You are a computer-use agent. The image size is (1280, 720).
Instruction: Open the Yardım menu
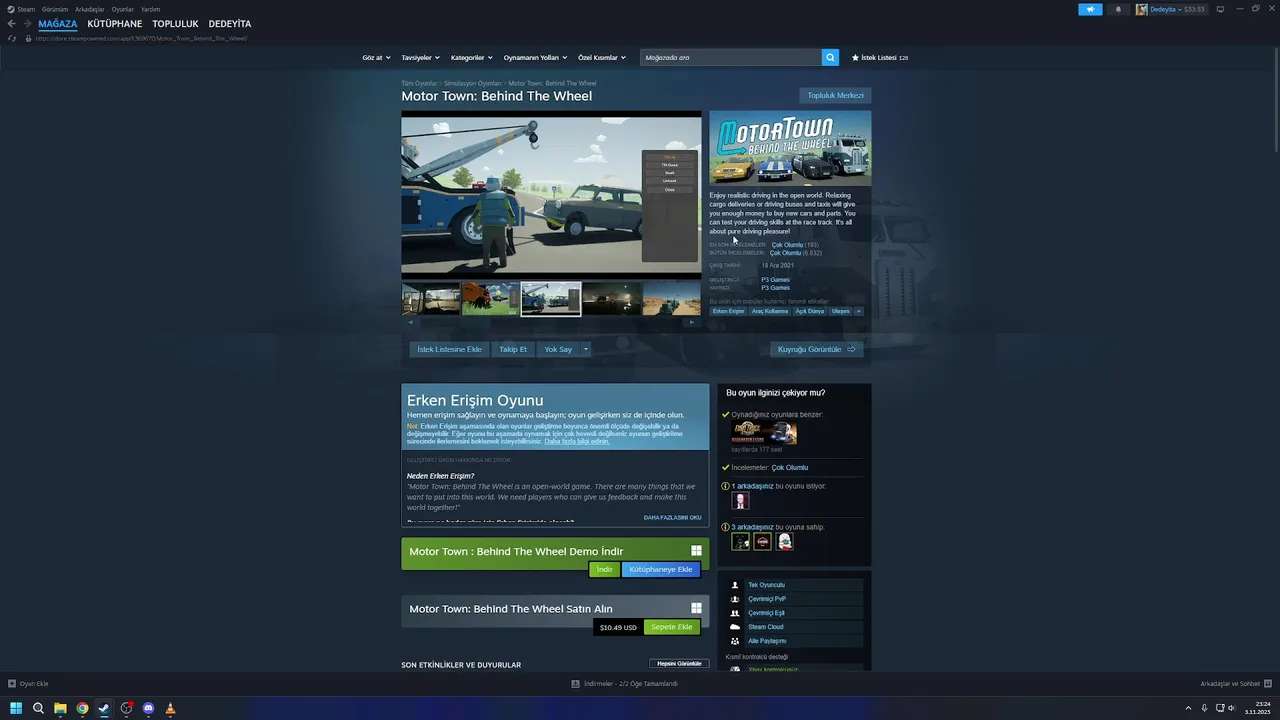150,9
